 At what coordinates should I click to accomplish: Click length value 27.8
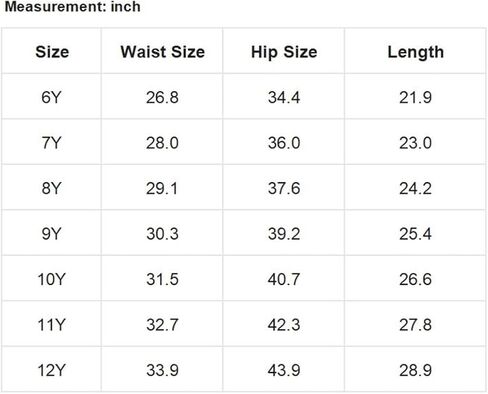click(x=415, y=324)
